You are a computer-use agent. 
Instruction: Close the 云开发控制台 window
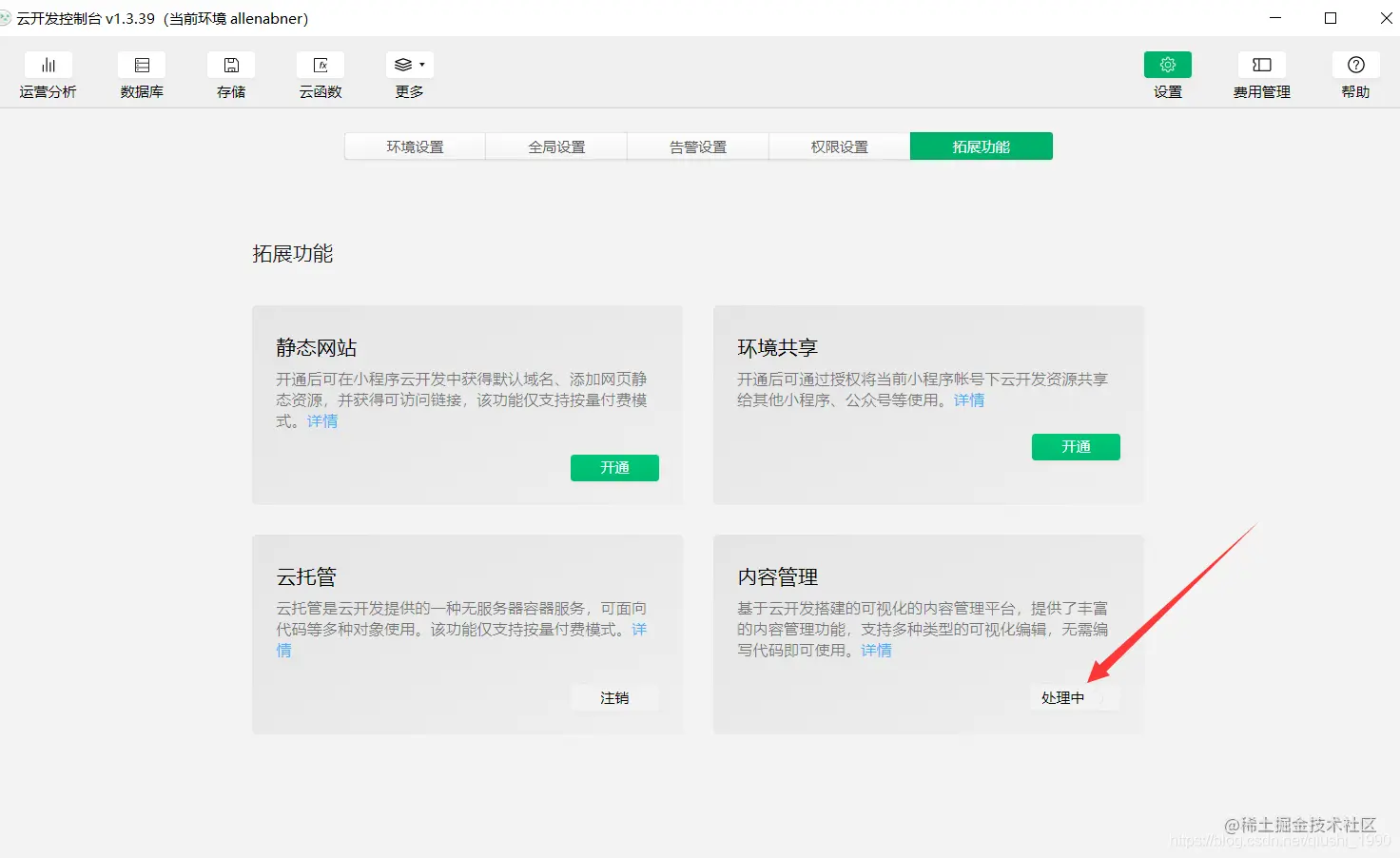coord(1386,18)
